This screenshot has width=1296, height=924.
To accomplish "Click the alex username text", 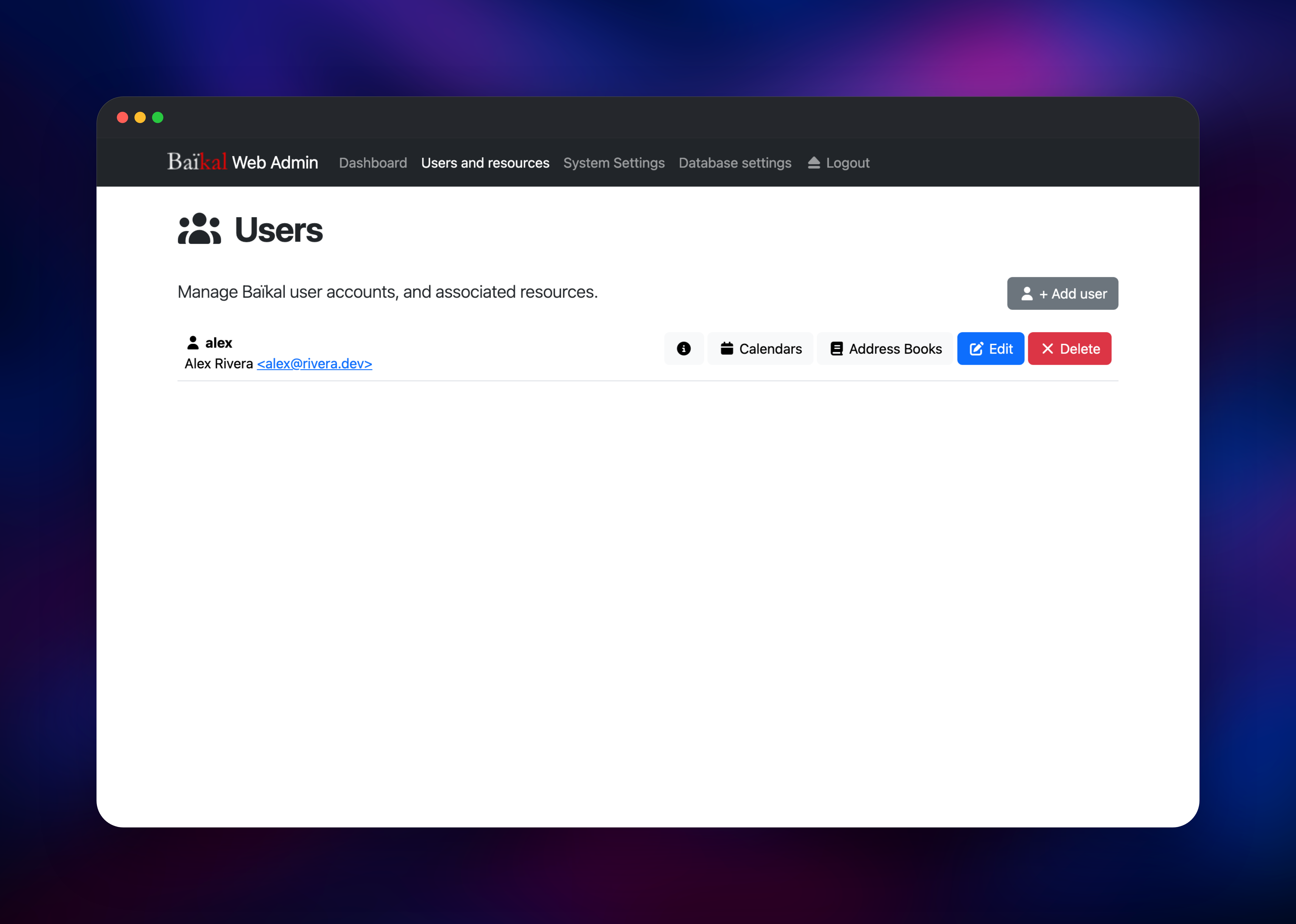I will point(219,343).
